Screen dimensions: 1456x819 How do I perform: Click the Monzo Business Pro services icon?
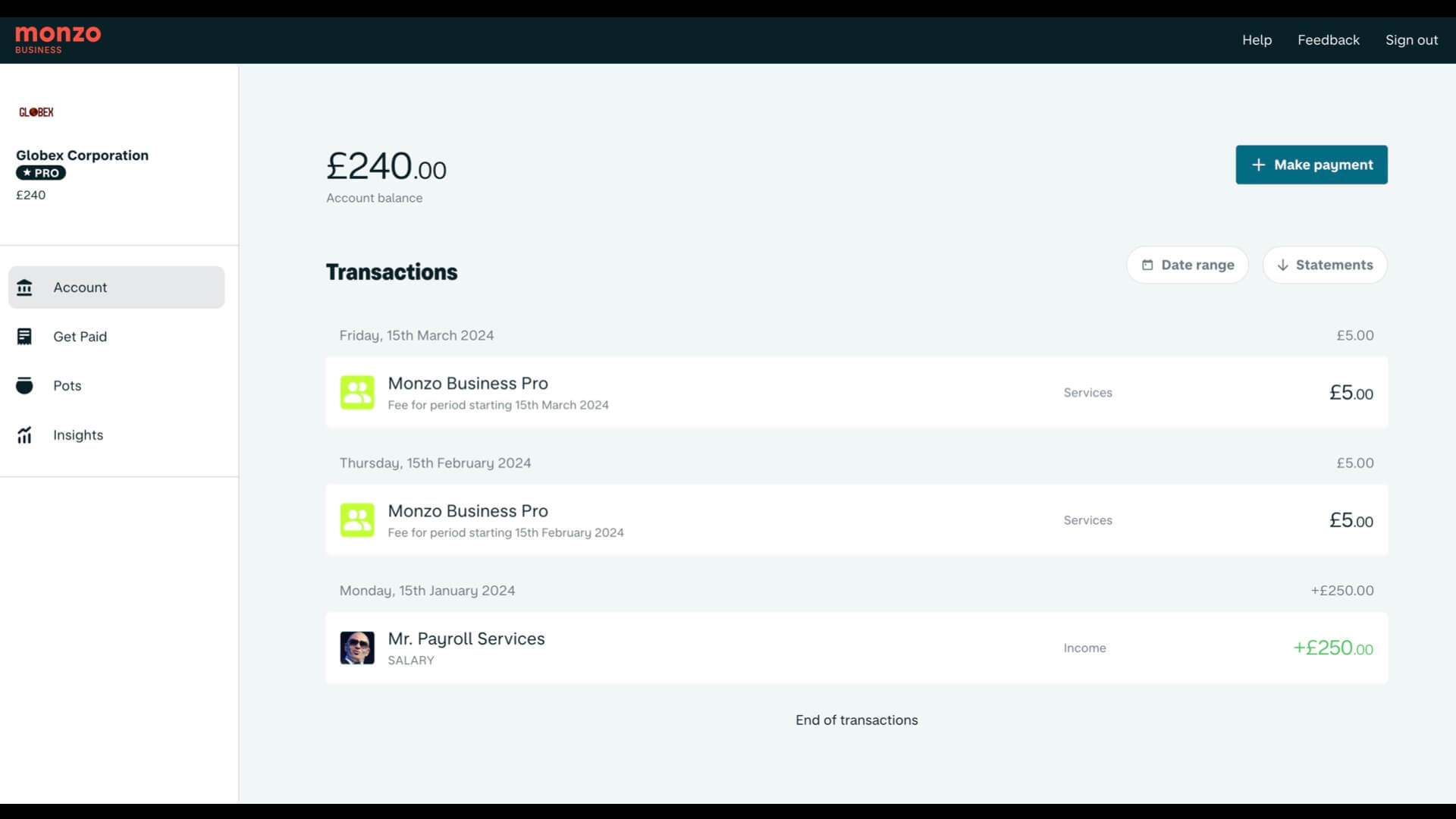tap(357, 391)
